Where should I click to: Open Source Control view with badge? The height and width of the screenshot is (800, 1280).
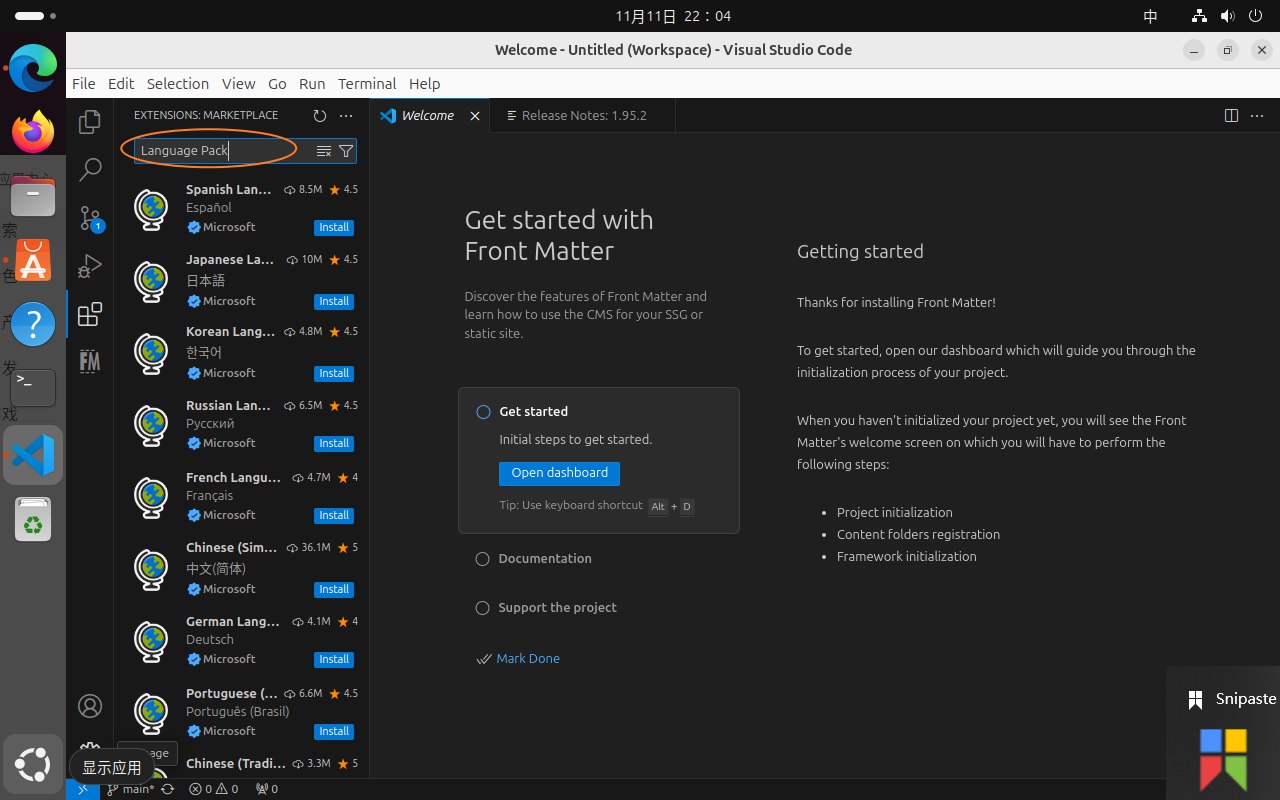(x=90, y=218)
